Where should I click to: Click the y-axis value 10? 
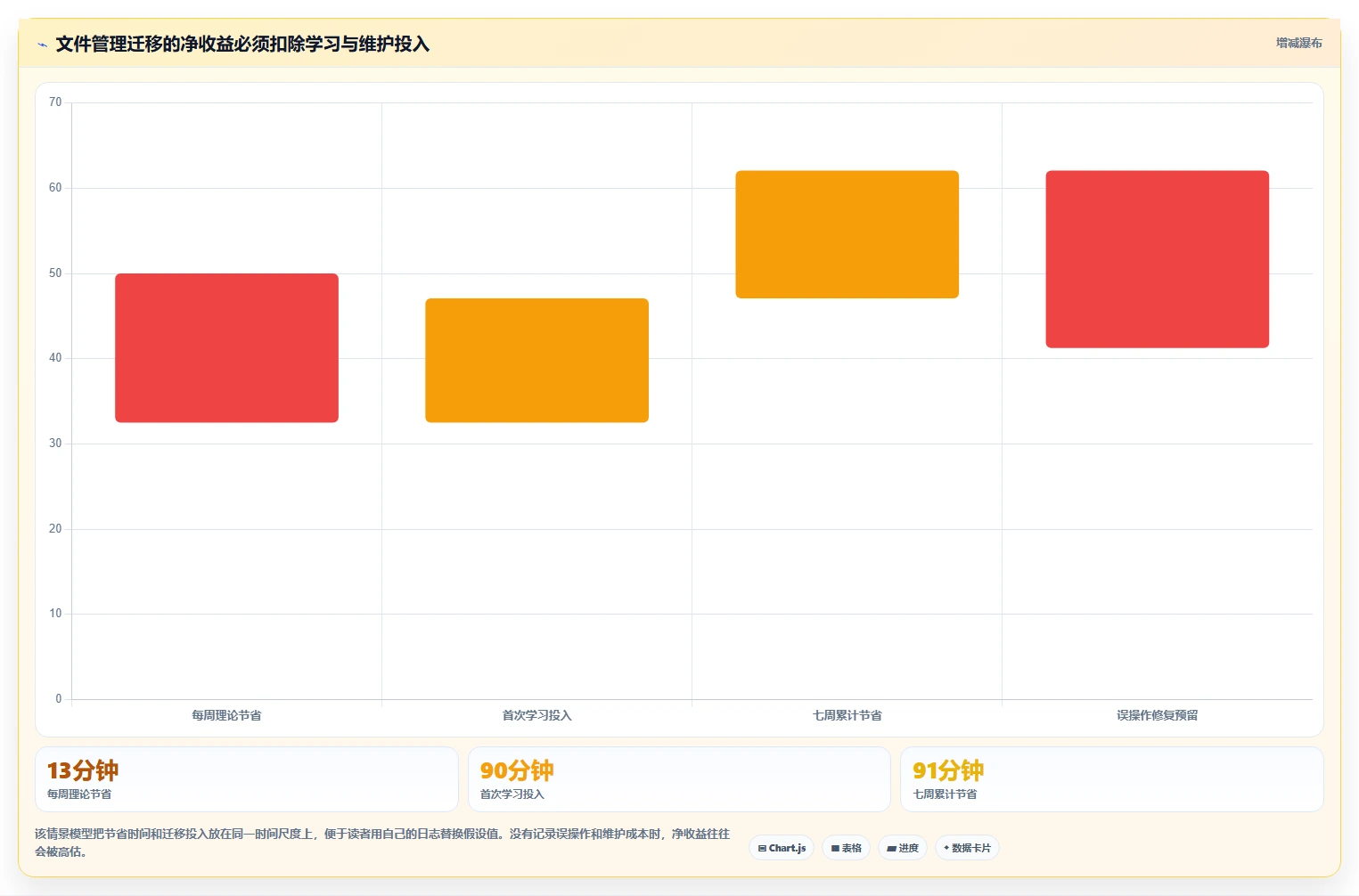coord(55,614)
